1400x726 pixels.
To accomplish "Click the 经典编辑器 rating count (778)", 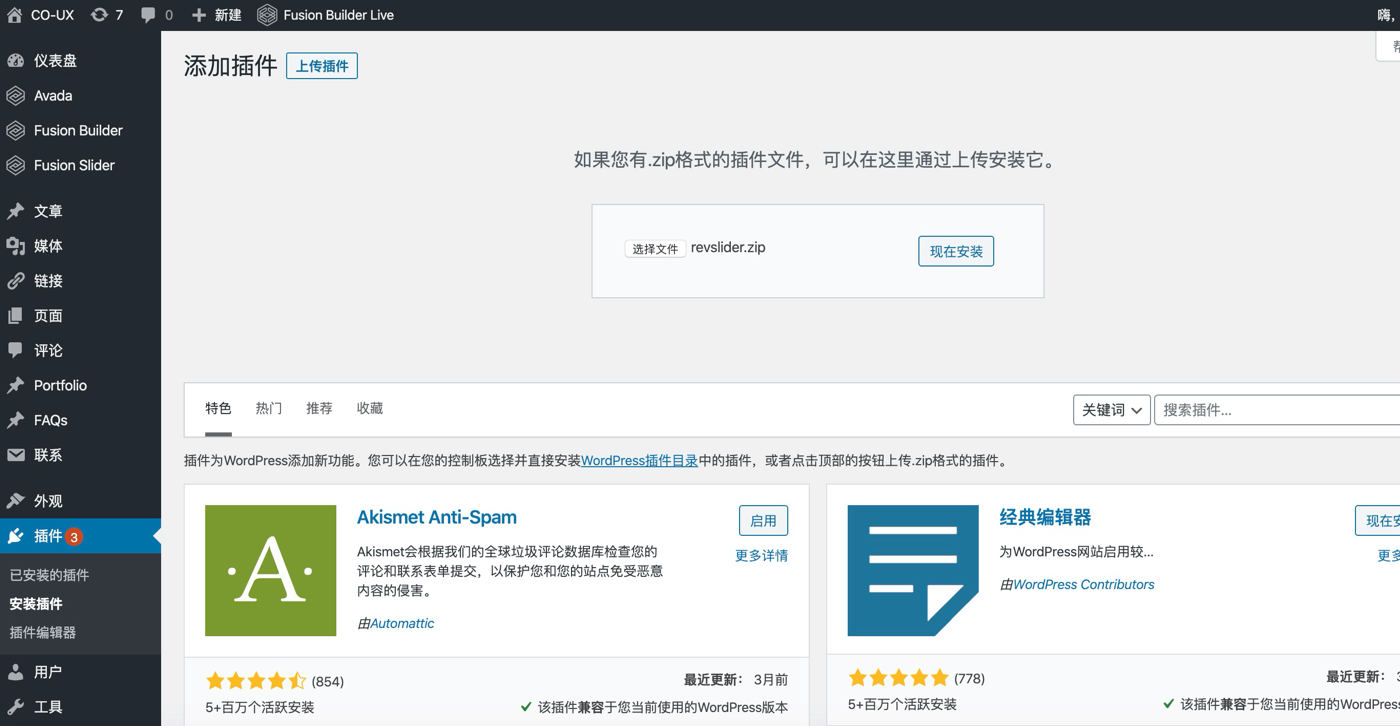I will [969, 679].
